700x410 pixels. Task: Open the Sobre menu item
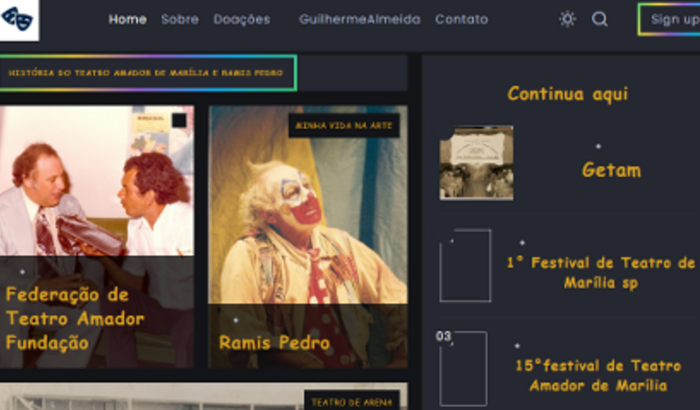(x=180, y=19)
